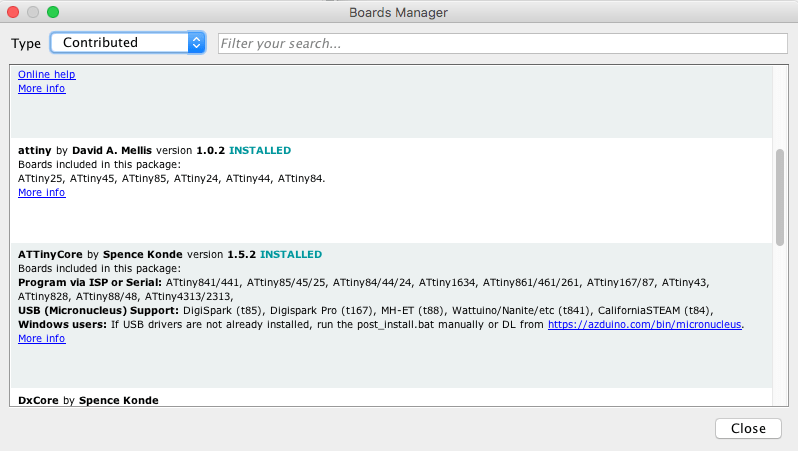The width and height of the screenshot is (798, 451).
Task: Open More info link below Online help
Action: (x=42, y=89)
